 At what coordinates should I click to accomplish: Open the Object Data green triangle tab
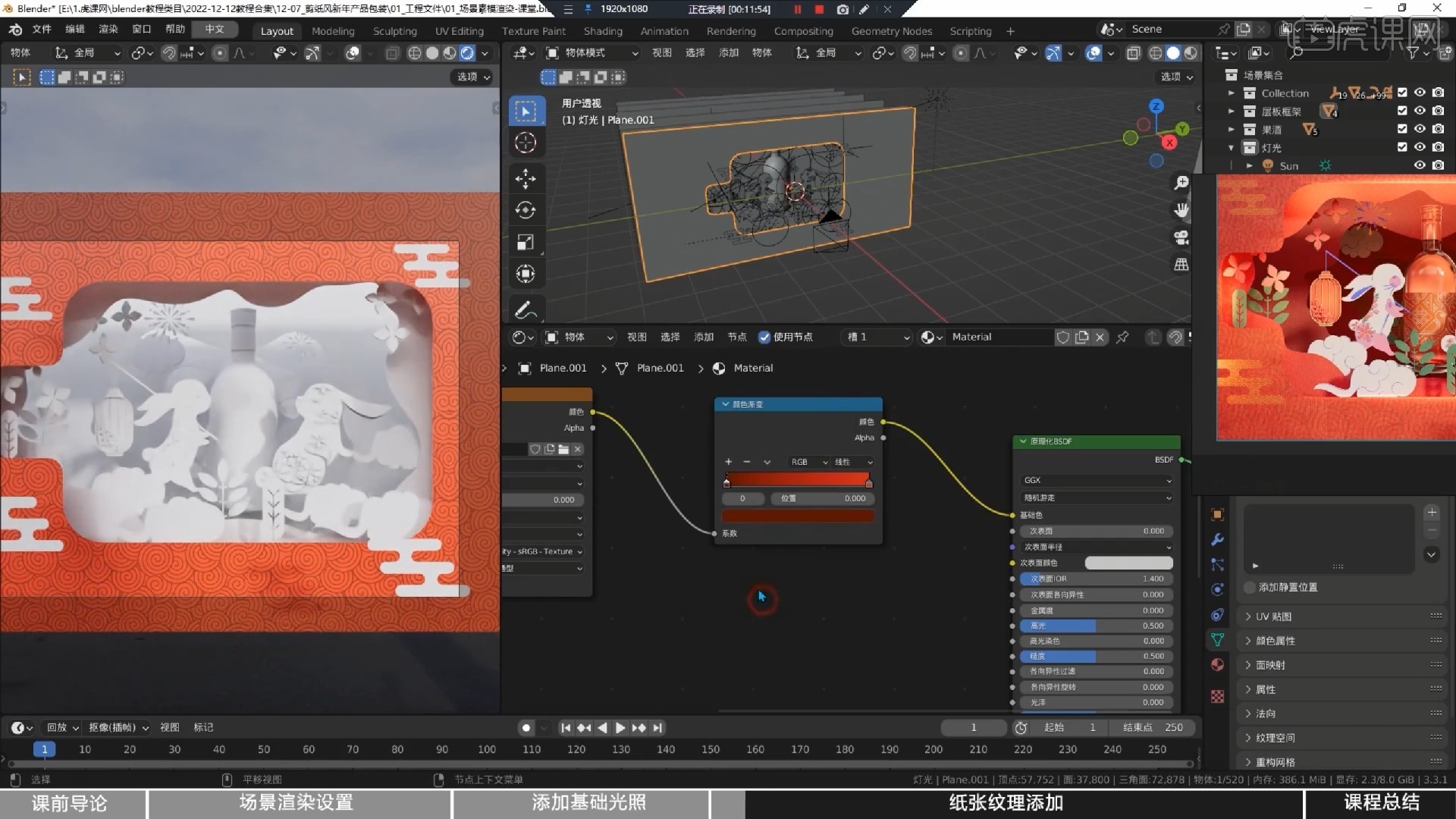[x=1217, y=639]
